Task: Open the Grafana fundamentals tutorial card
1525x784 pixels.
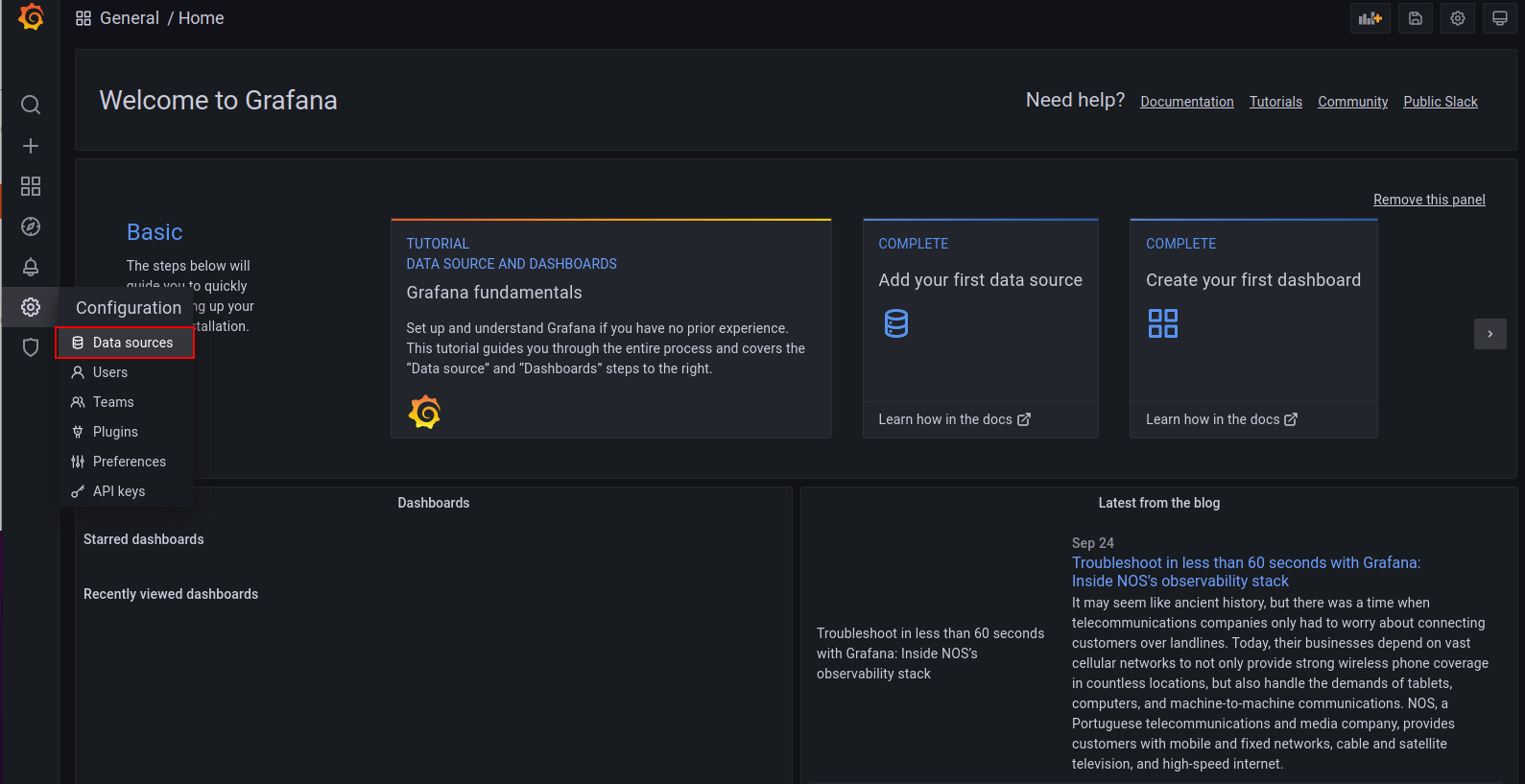Action: tap(611, 329)
